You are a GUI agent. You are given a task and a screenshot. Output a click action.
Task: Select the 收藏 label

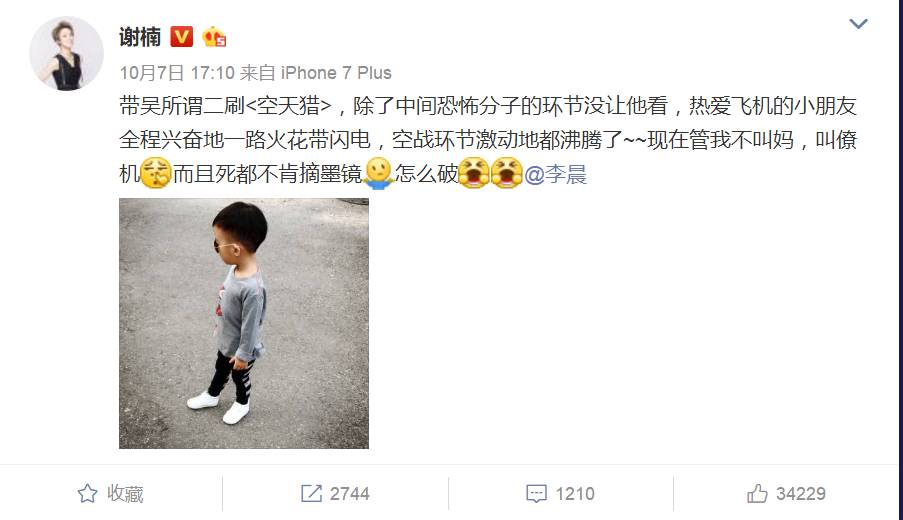pyautogui.click(x=125, y=494)
